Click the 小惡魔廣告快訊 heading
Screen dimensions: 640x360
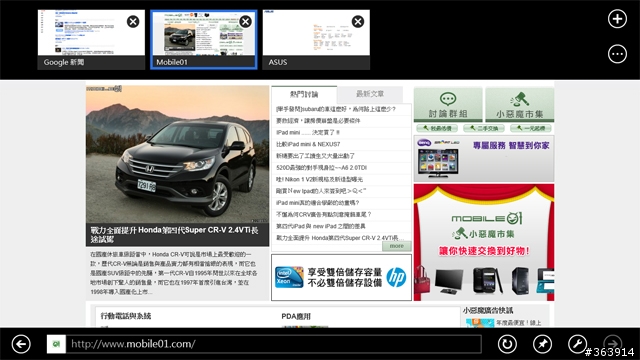point(488,311)
